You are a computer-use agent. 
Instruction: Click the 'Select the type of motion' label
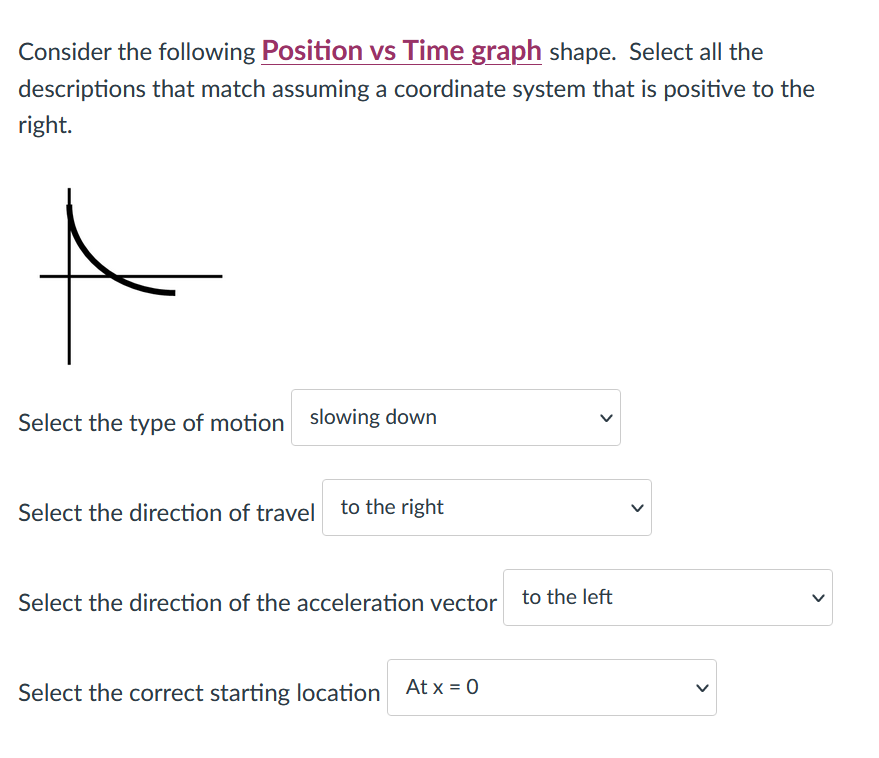pos(151,423)
